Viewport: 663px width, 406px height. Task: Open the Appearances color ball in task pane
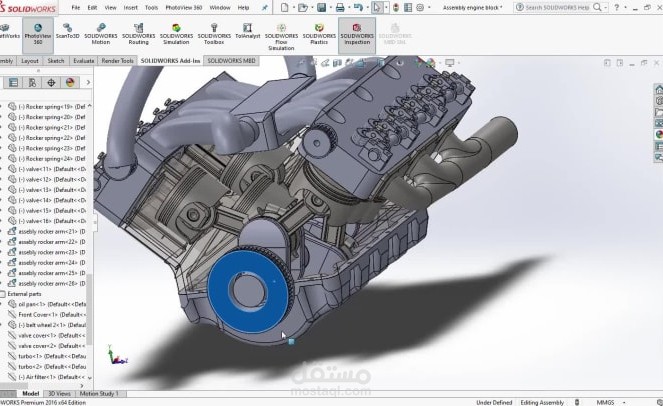pyautogui.click(x=659, y=134)
